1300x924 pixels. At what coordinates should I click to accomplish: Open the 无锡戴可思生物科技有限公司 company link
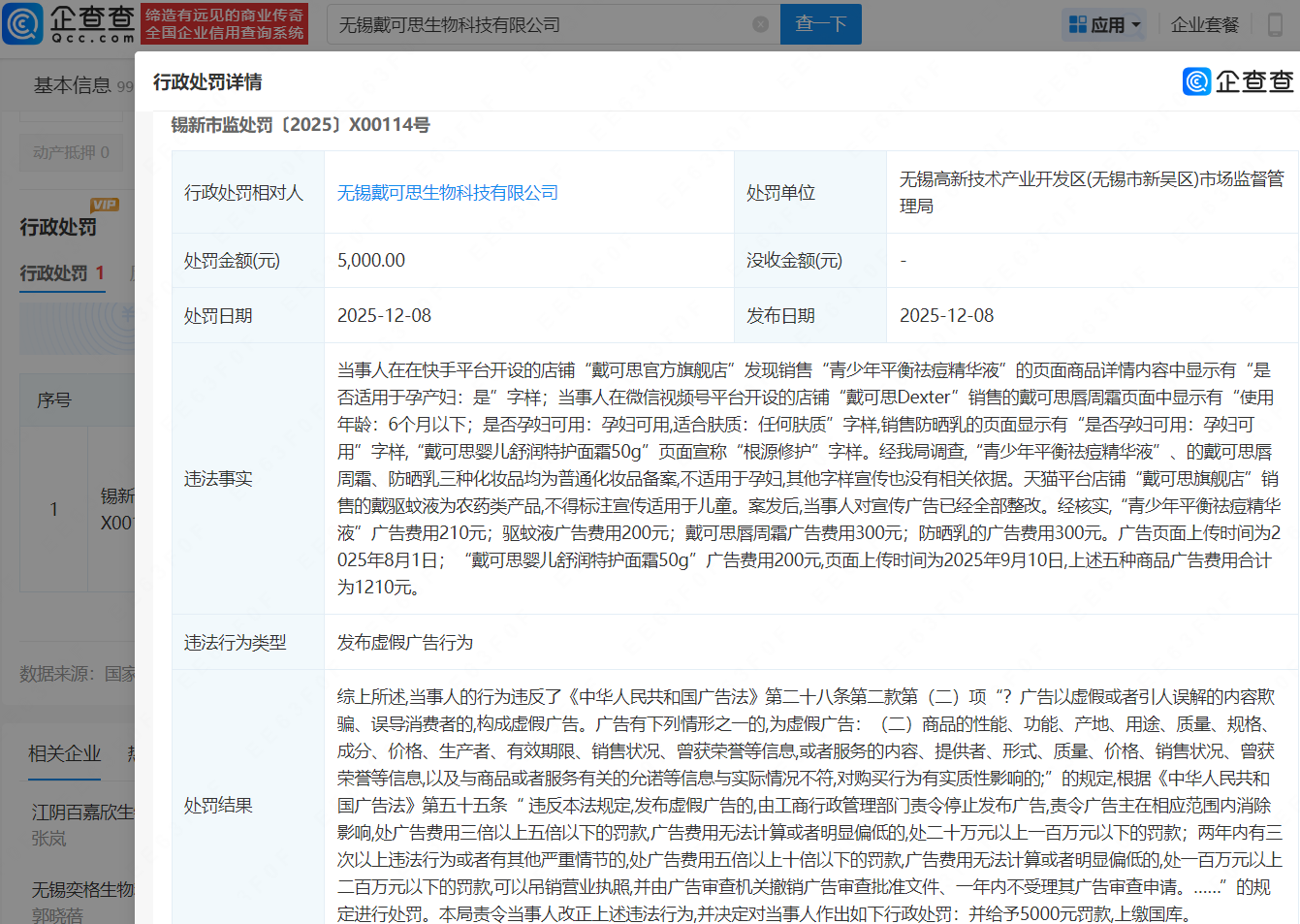tap(447, 193)
